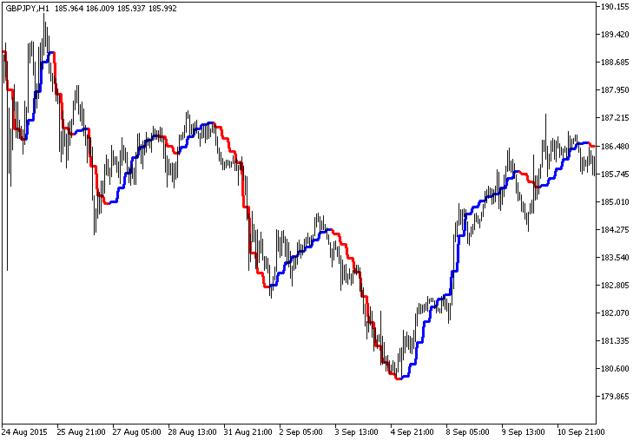Click the indicator line's lowest point near 180.600
This screenshot has height=441, width=640.
pos(398,378)
